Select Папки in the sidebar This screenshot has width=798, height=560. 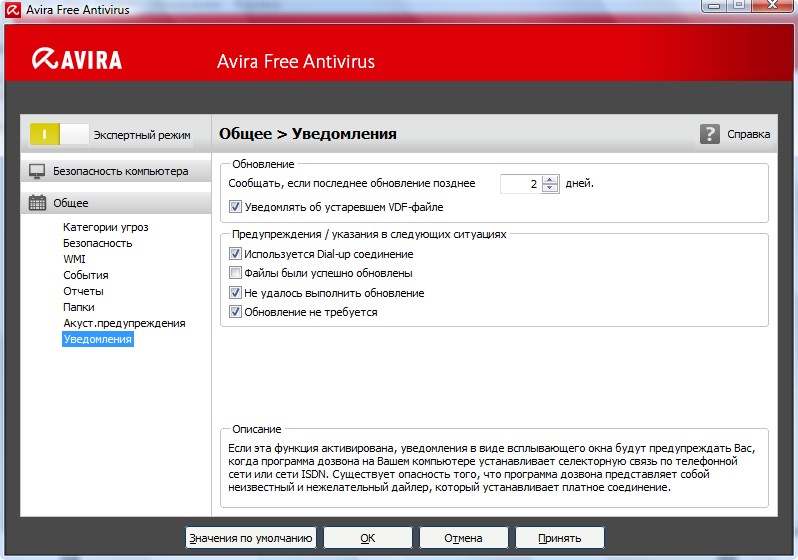click(x=79, y=307)
